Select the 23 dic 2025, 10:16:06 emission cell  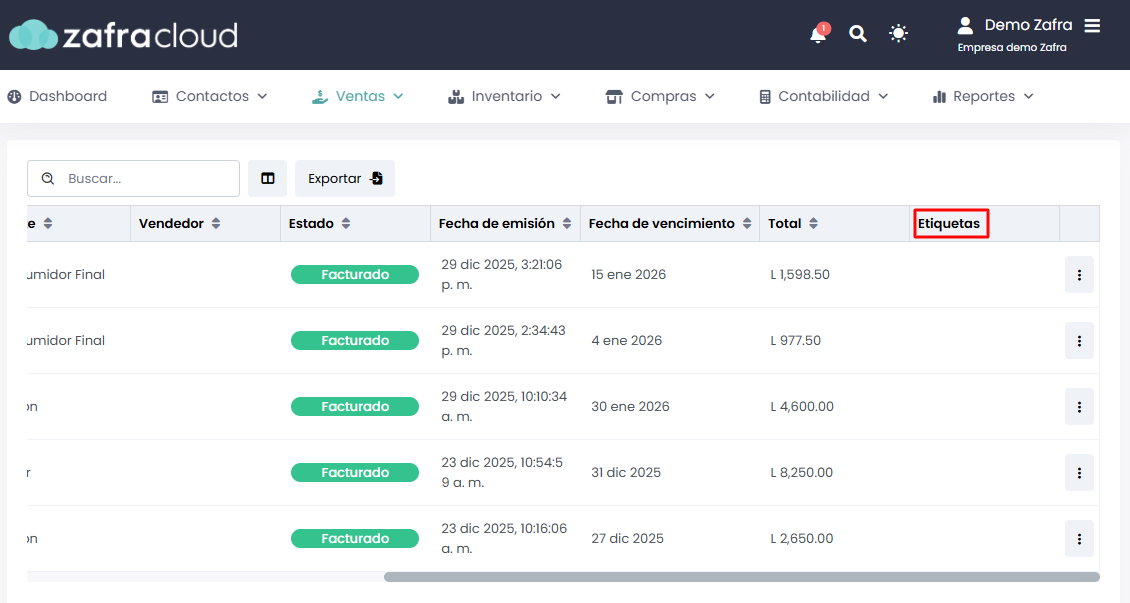504,539
